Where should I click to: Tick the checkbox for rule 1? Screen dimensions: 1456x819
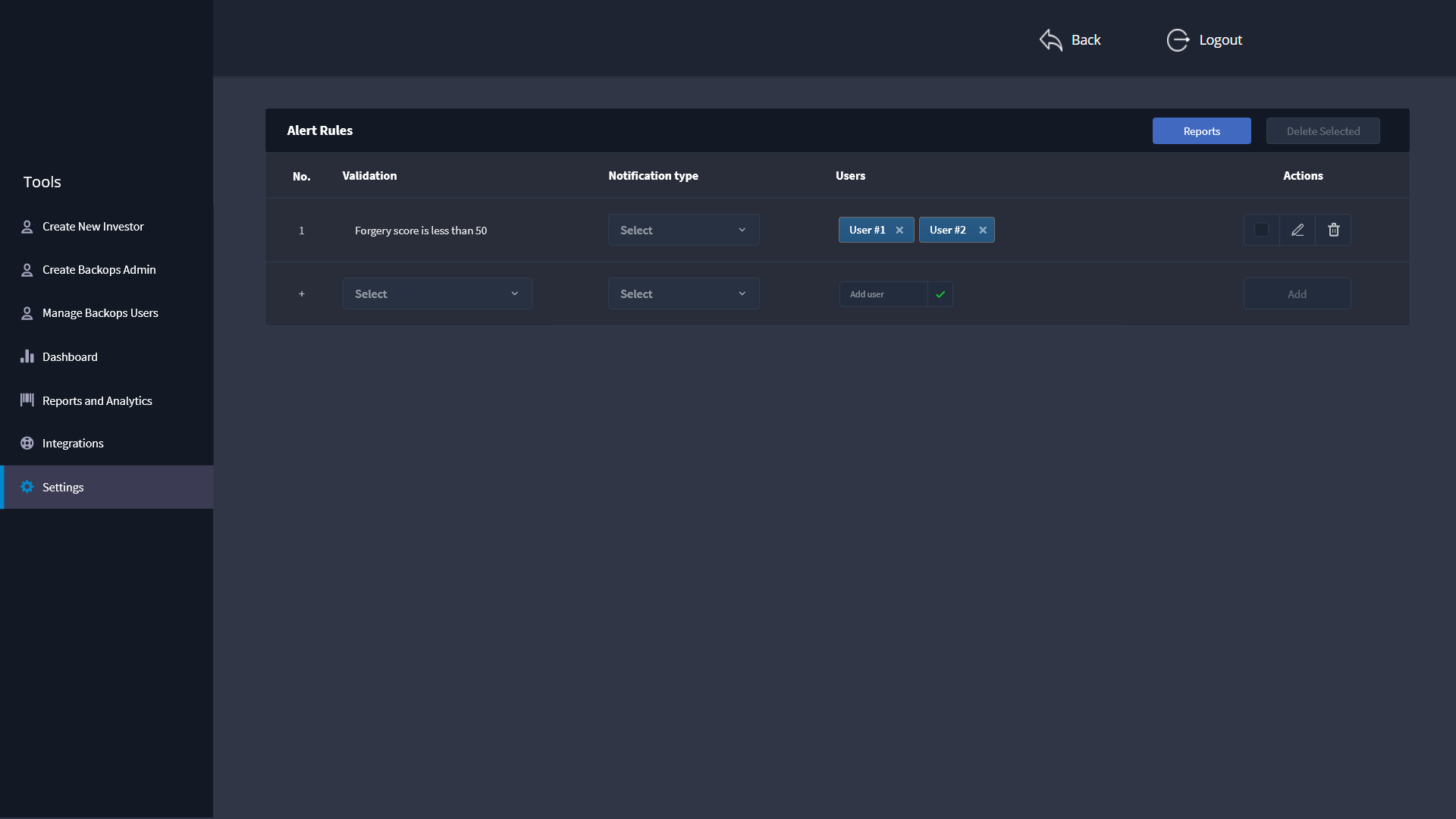(1261, 230)
